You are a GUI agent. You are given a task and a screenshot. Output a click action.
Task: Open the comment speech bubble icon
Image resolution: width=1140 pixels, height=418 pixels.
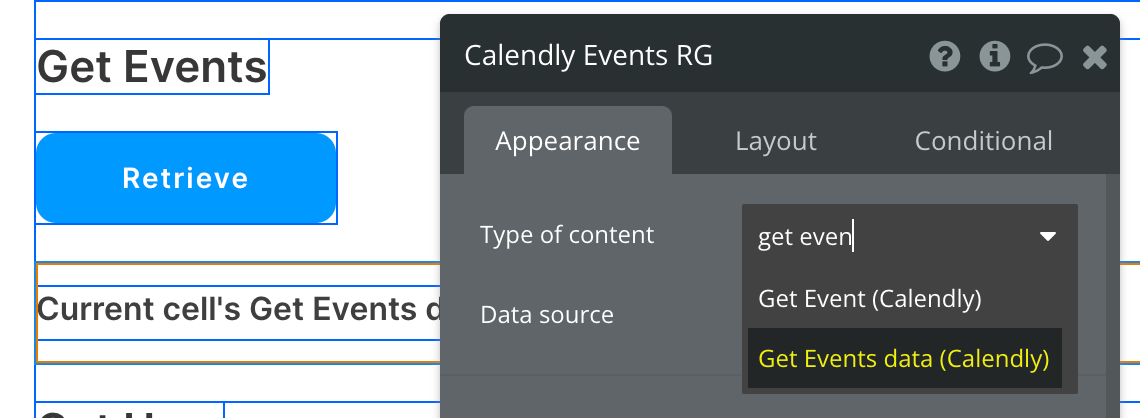pyautogui.click(x=1044, y=57)
